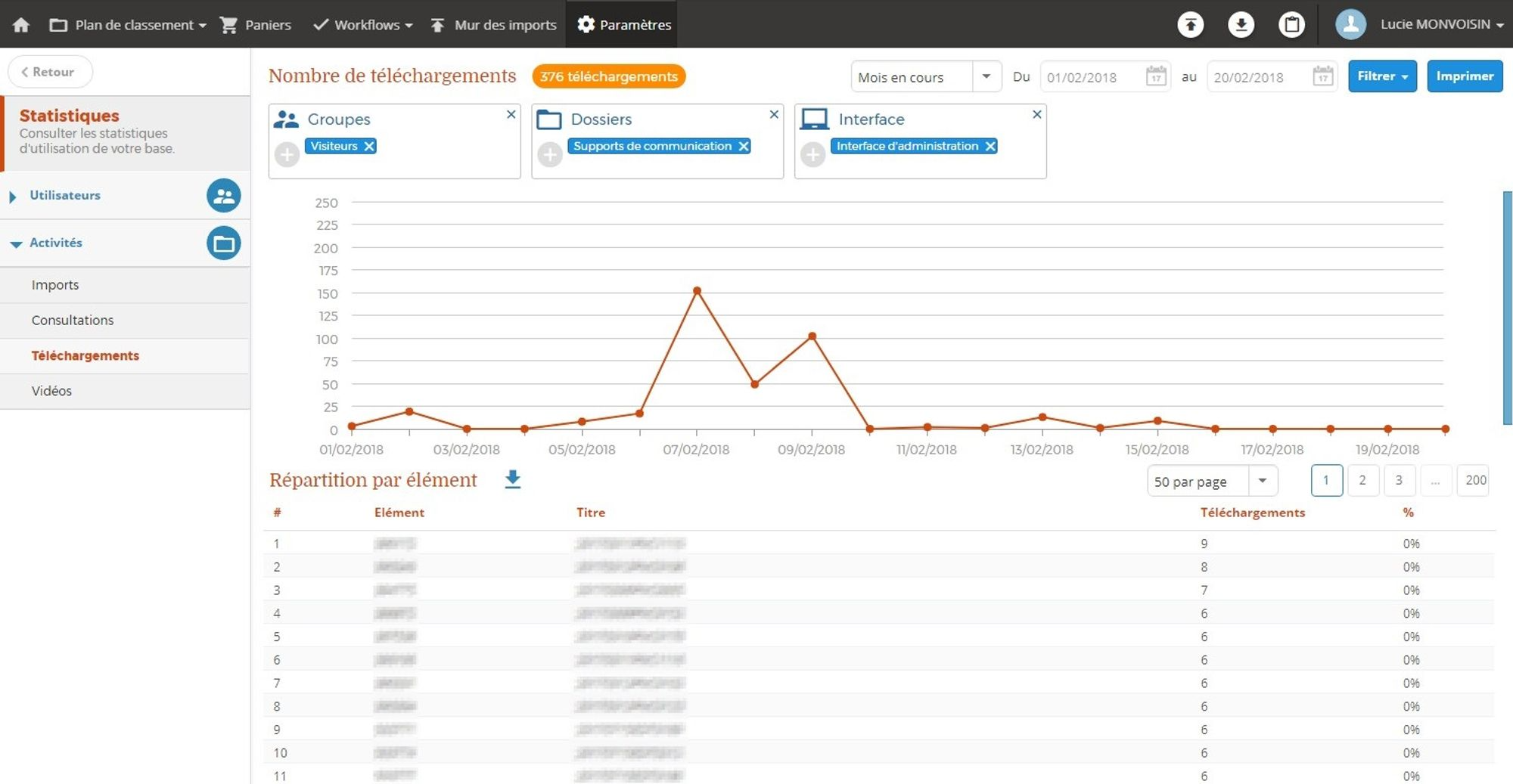This screenshot has width=1513, height=784.
Task: Click the upload circle icon in the top bar
Action: [x=1191, y=25]
